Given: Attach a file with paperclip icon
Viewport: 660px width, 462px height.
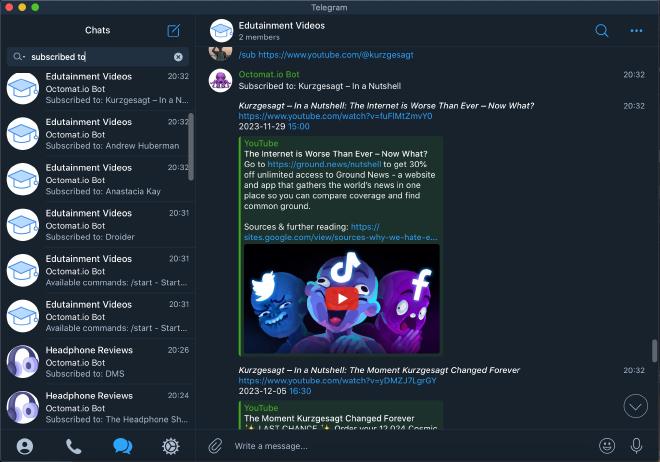Looking at the screenshot, I should [x=215, y=446].
